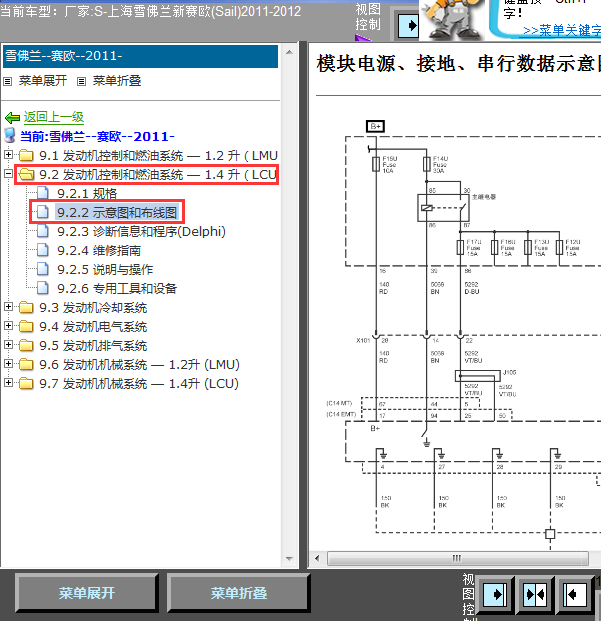601x621 pixels.
Task: Click the bottom view-control left arrow button
Action: pyautogui.click(x=575, y=594)
